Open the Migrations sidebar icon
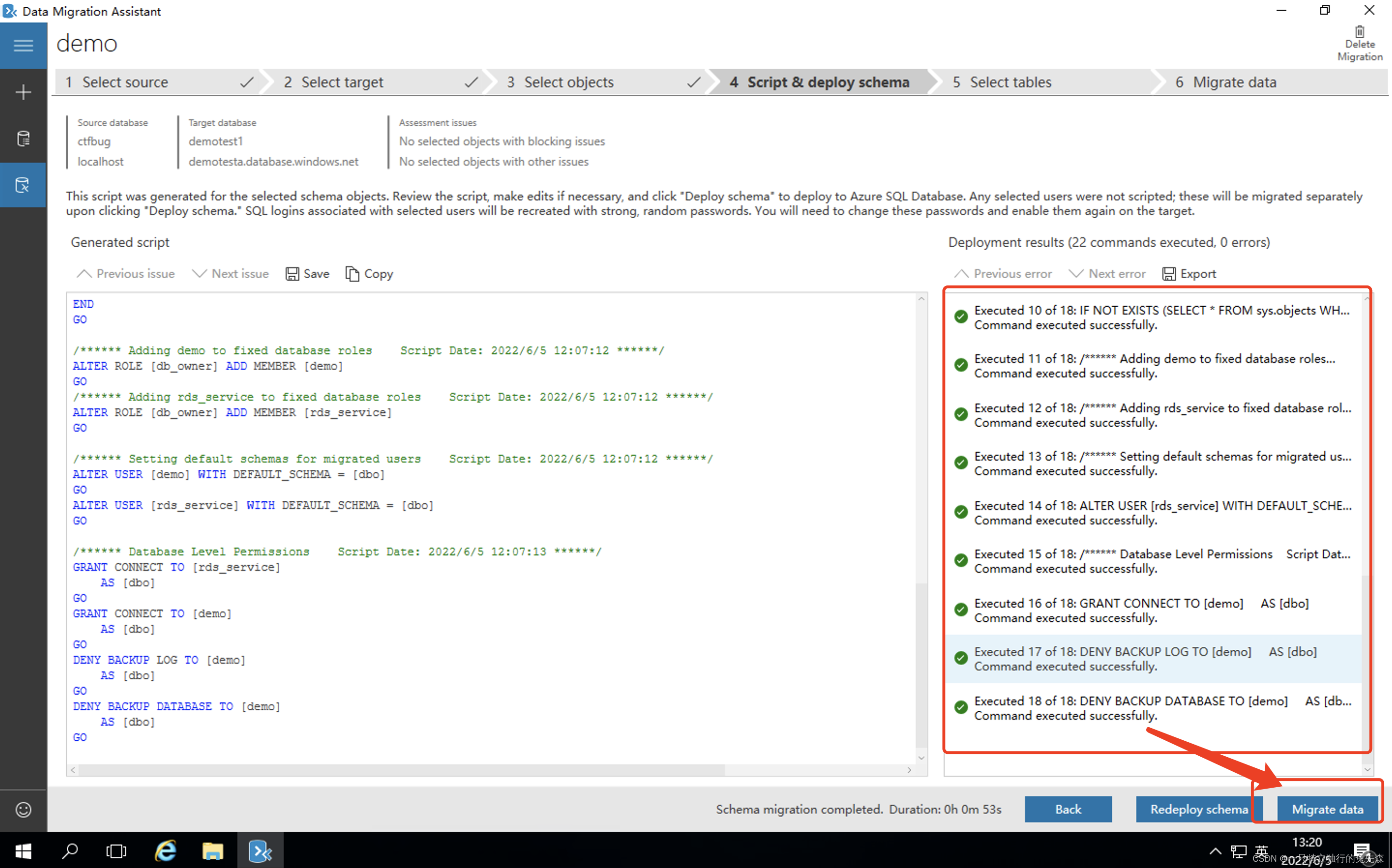The height and width of the screenshot is (868, 1392). 23,185
